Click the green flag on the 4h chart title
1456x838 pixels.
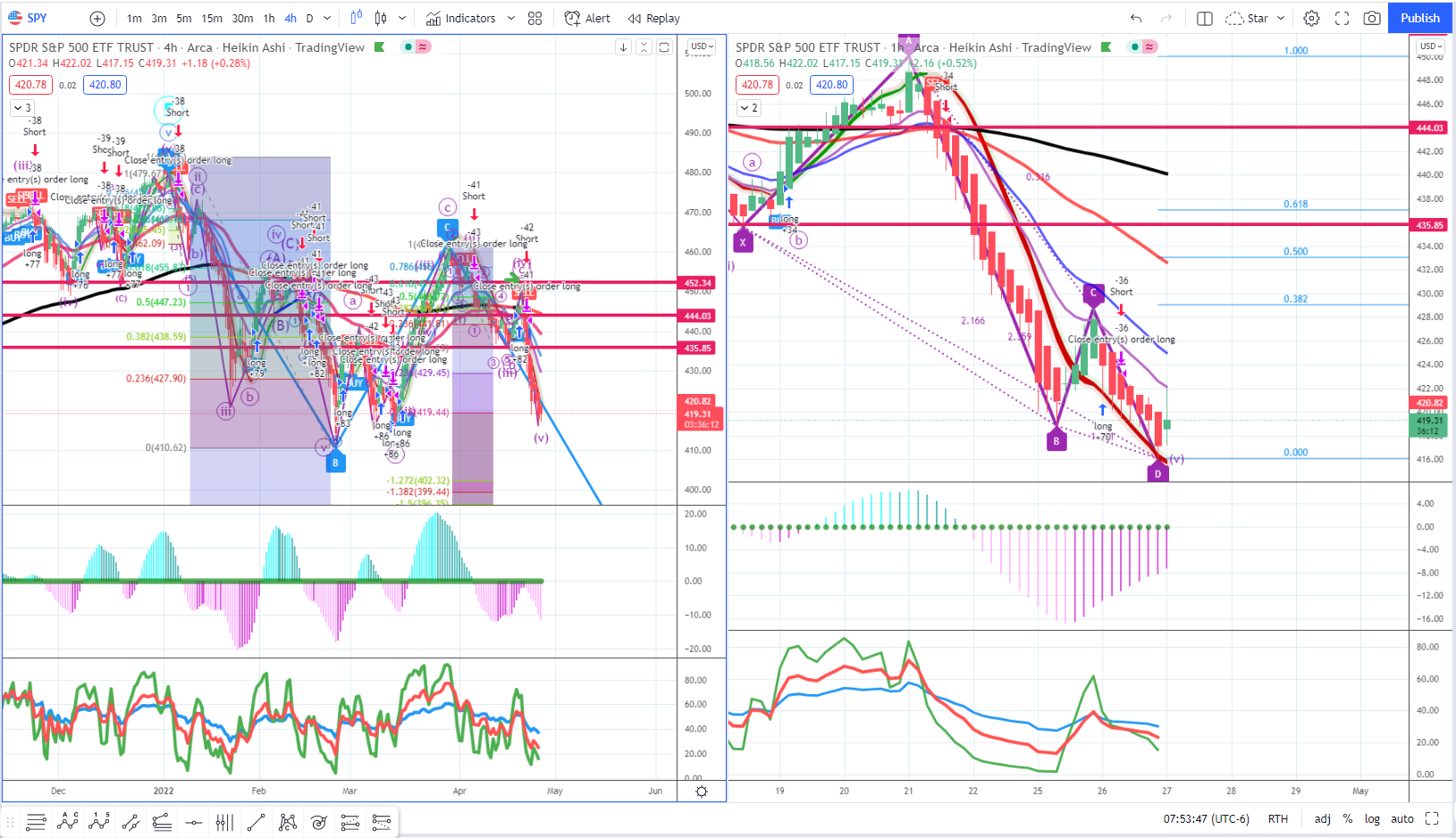(380, 47)
